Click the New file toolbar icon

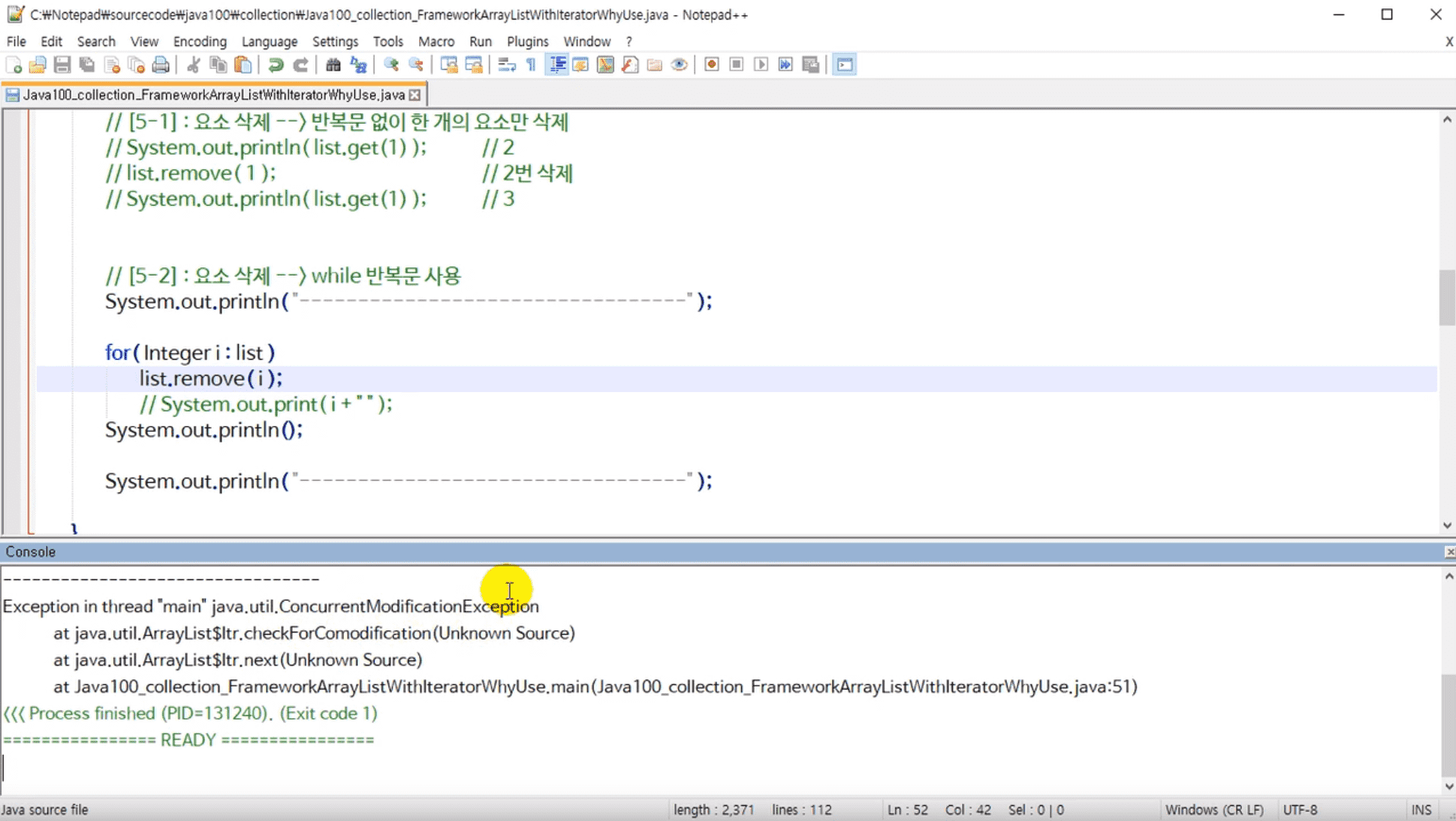pyautogui.click(x=14, y=65)
